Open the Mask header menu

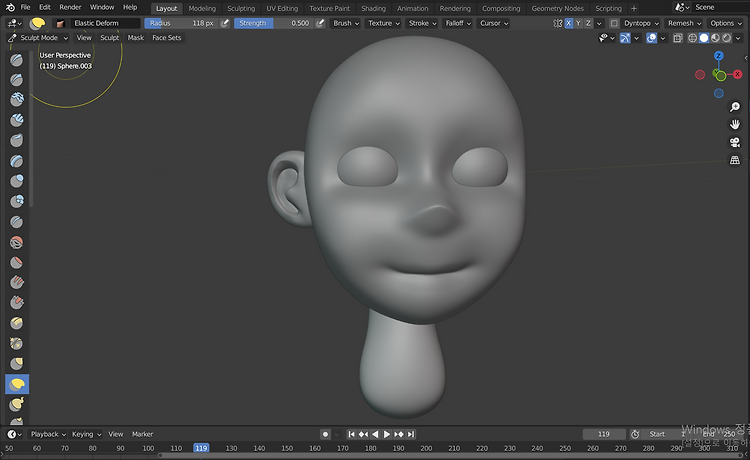[x=135, y=38]
